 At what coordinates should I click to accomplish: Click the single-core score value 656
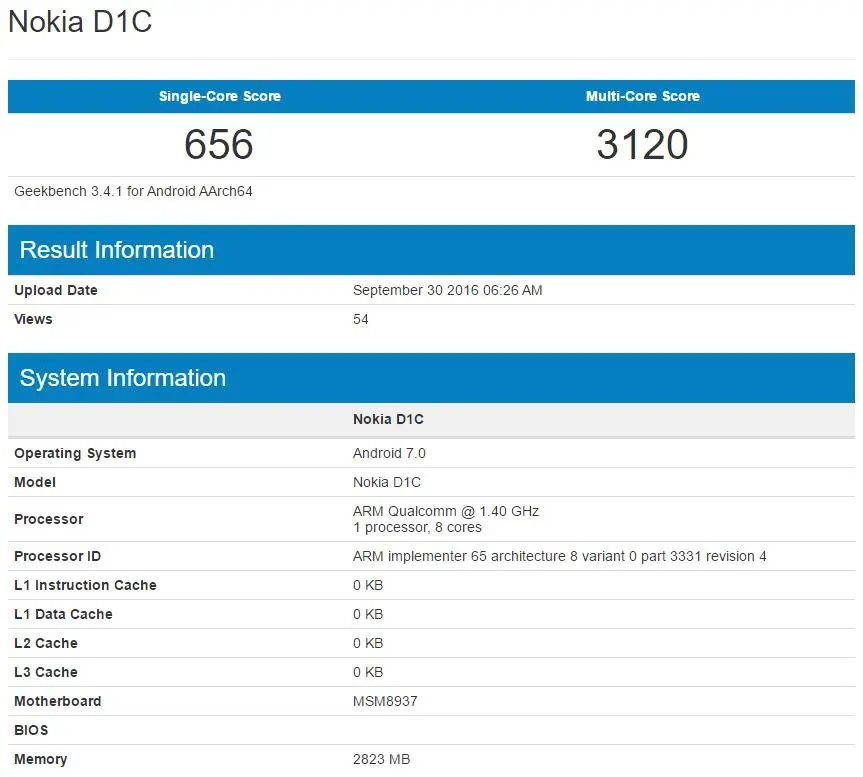pos(219,145)
